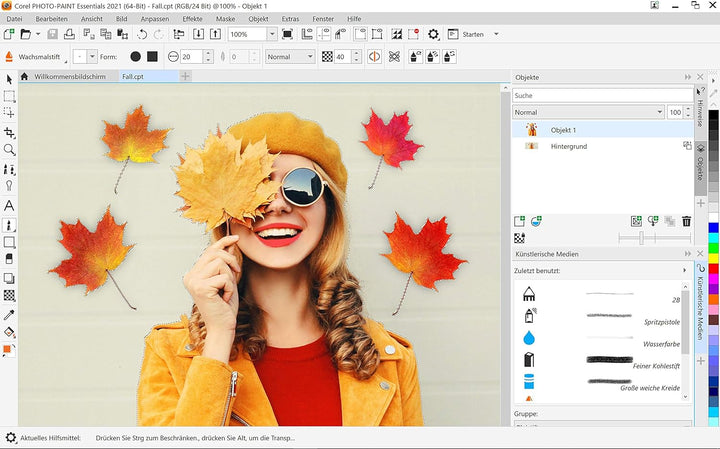The height and width of the screenshot is (449, 720).
Task: Open the Normal paint mode dropdown in property bar
Action: point(290,56)
